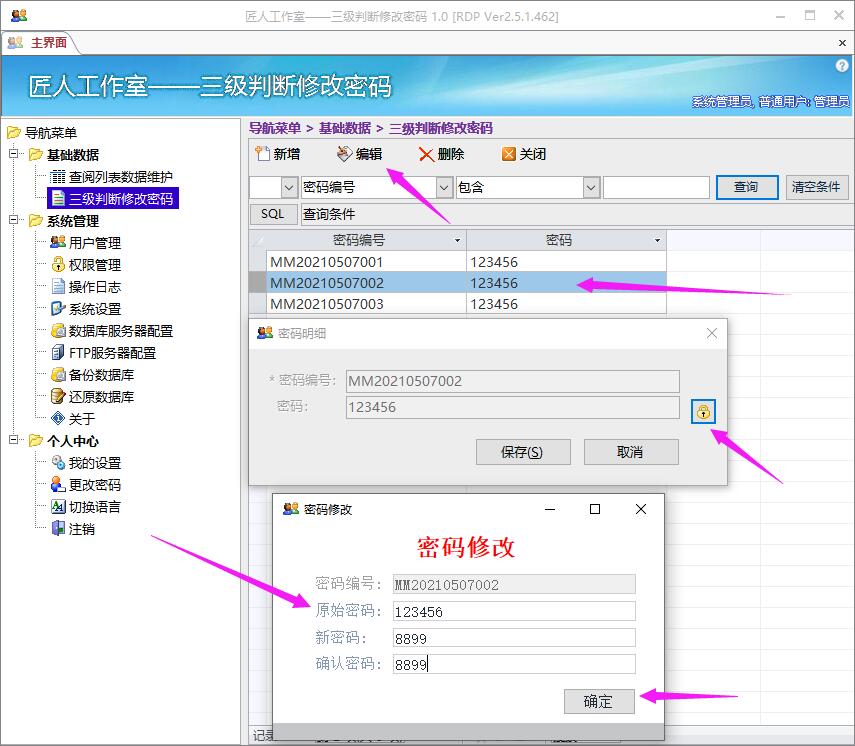Open 查阅列表数据维护 in the tree

coord(111,177)
